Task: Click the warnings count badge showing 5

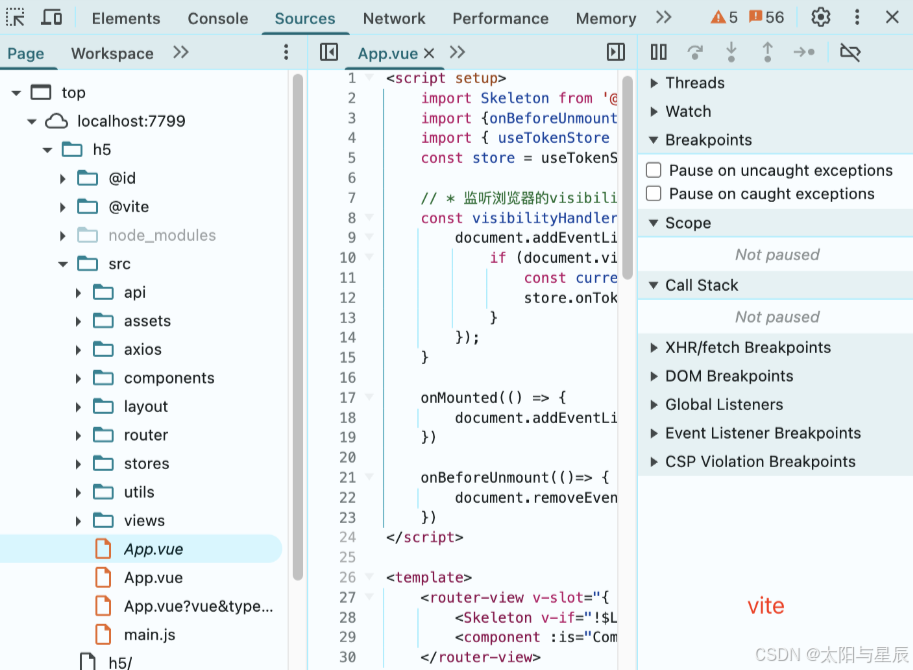Action: 724,17
